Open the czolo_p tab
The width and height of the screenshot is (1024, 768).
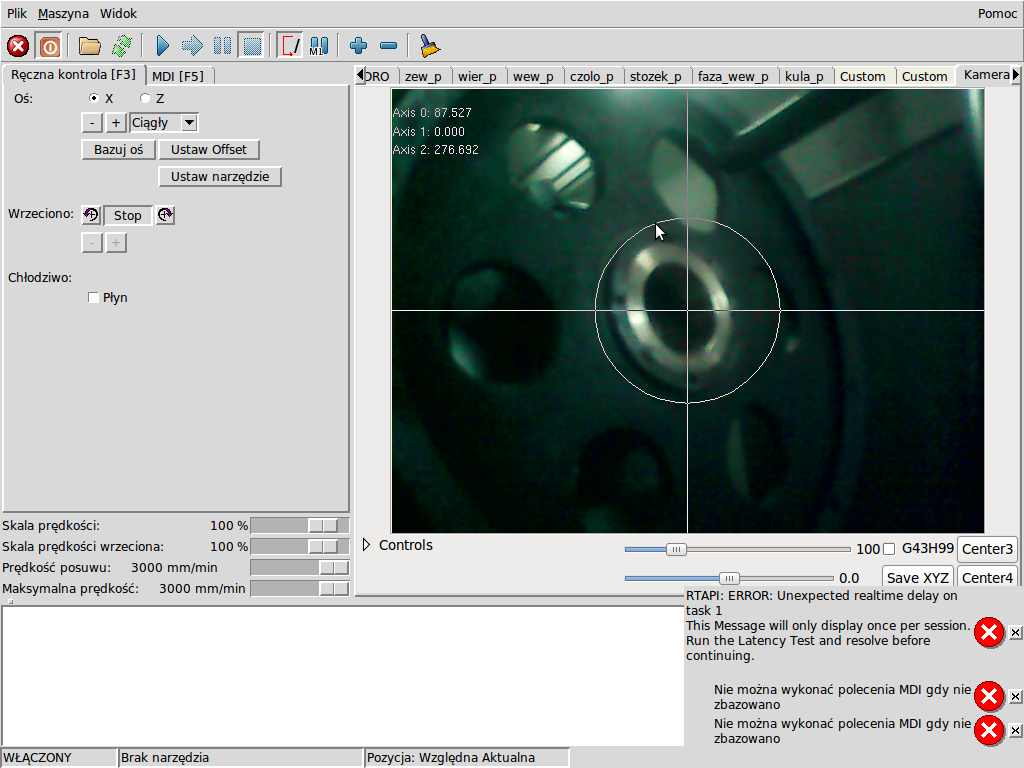tap(592, 76)
